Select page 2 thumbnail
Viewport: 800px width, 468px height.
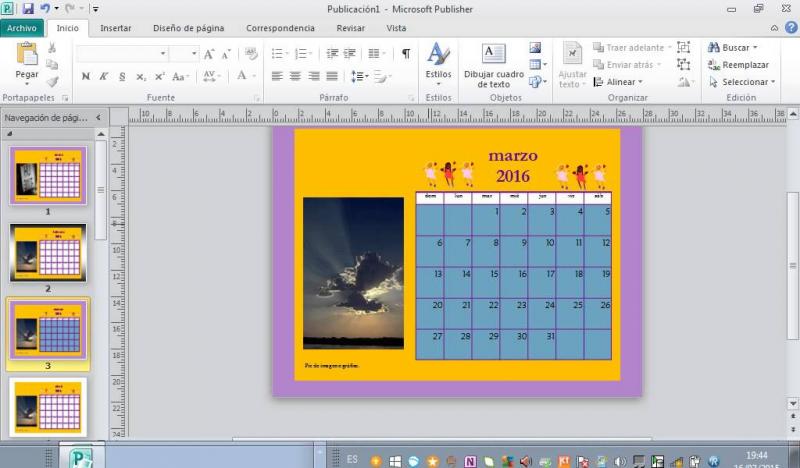pyautogui.click(x=48, y=253)
